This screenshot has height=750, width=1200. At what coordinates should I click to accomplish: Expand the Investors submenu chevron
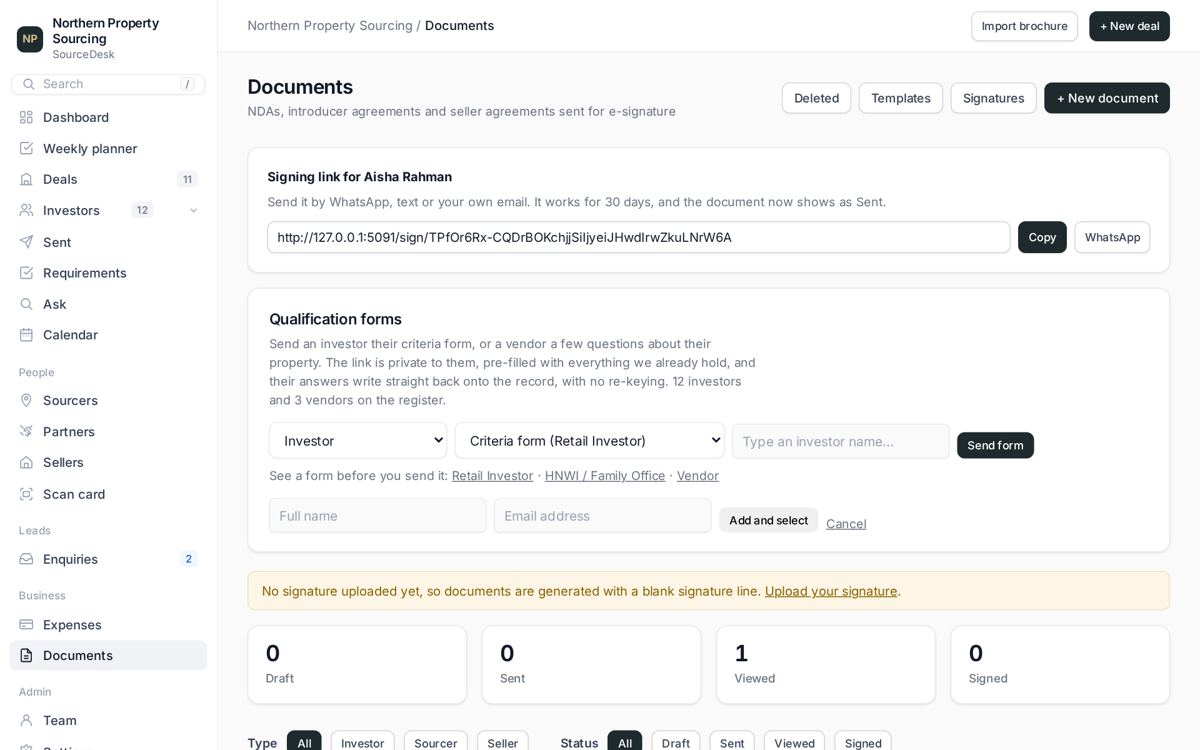pos(193,210)
